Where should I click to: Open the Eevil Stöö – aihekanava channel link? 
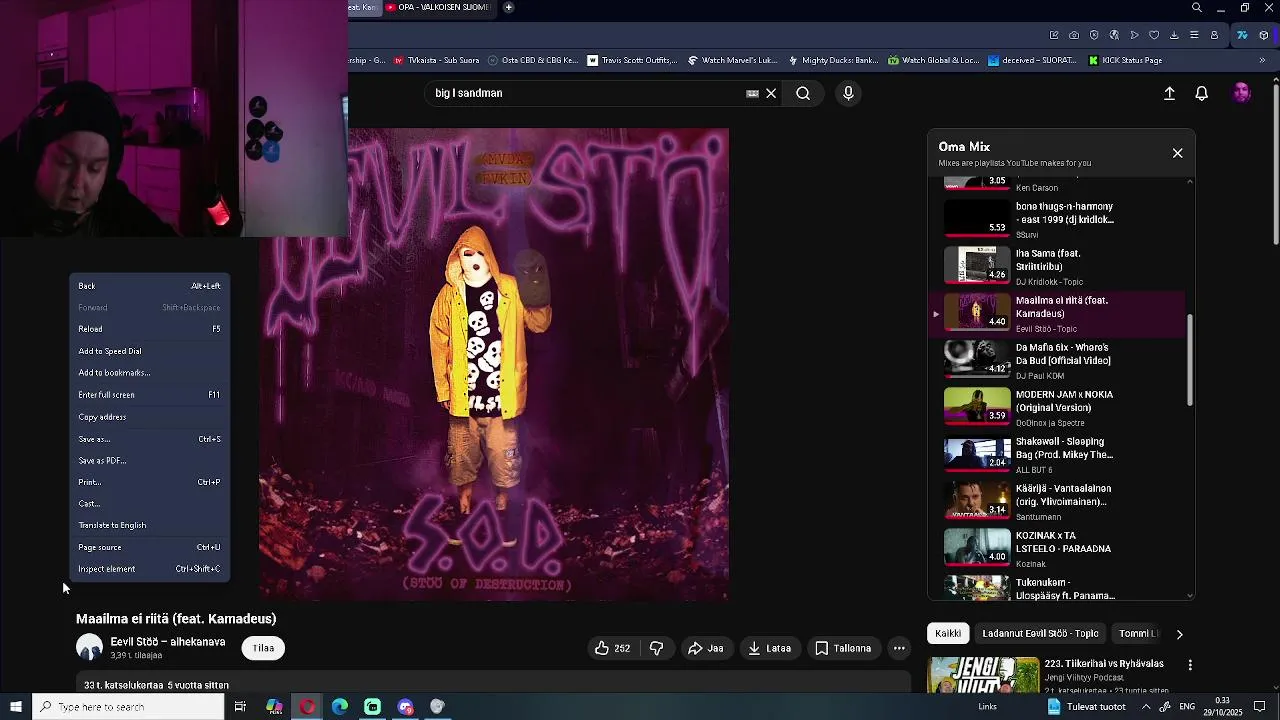coord(168,642)
